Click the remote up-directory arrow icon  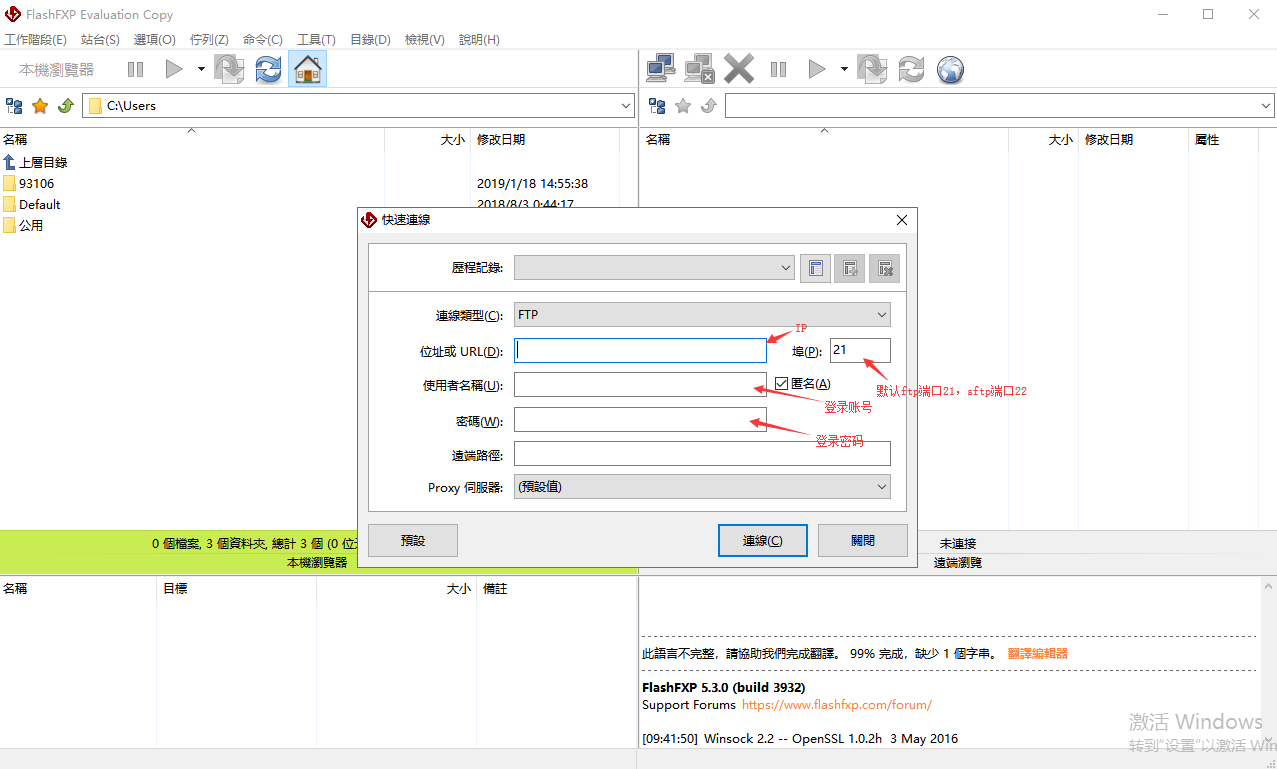coord(709,105)
